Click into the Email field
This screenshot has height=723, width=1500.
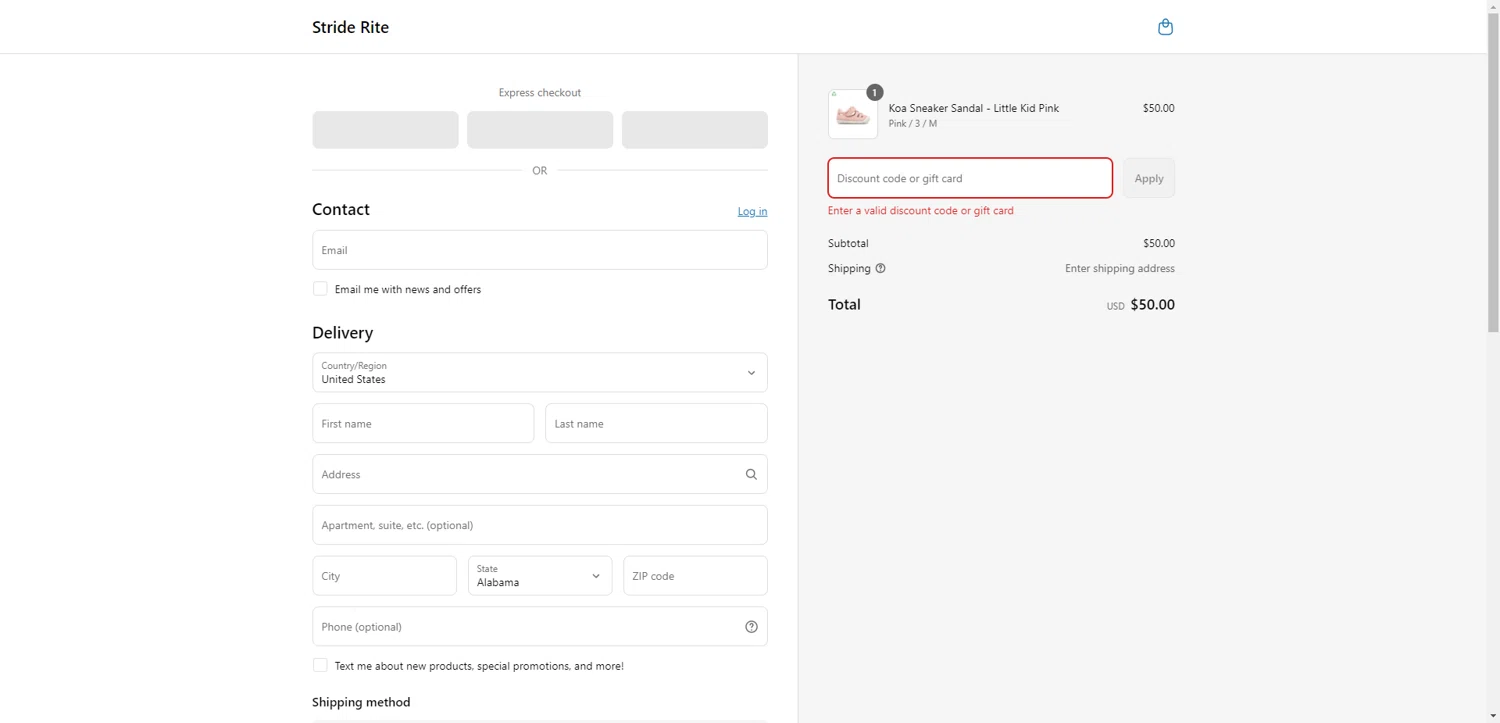click(x=540, y=250)
